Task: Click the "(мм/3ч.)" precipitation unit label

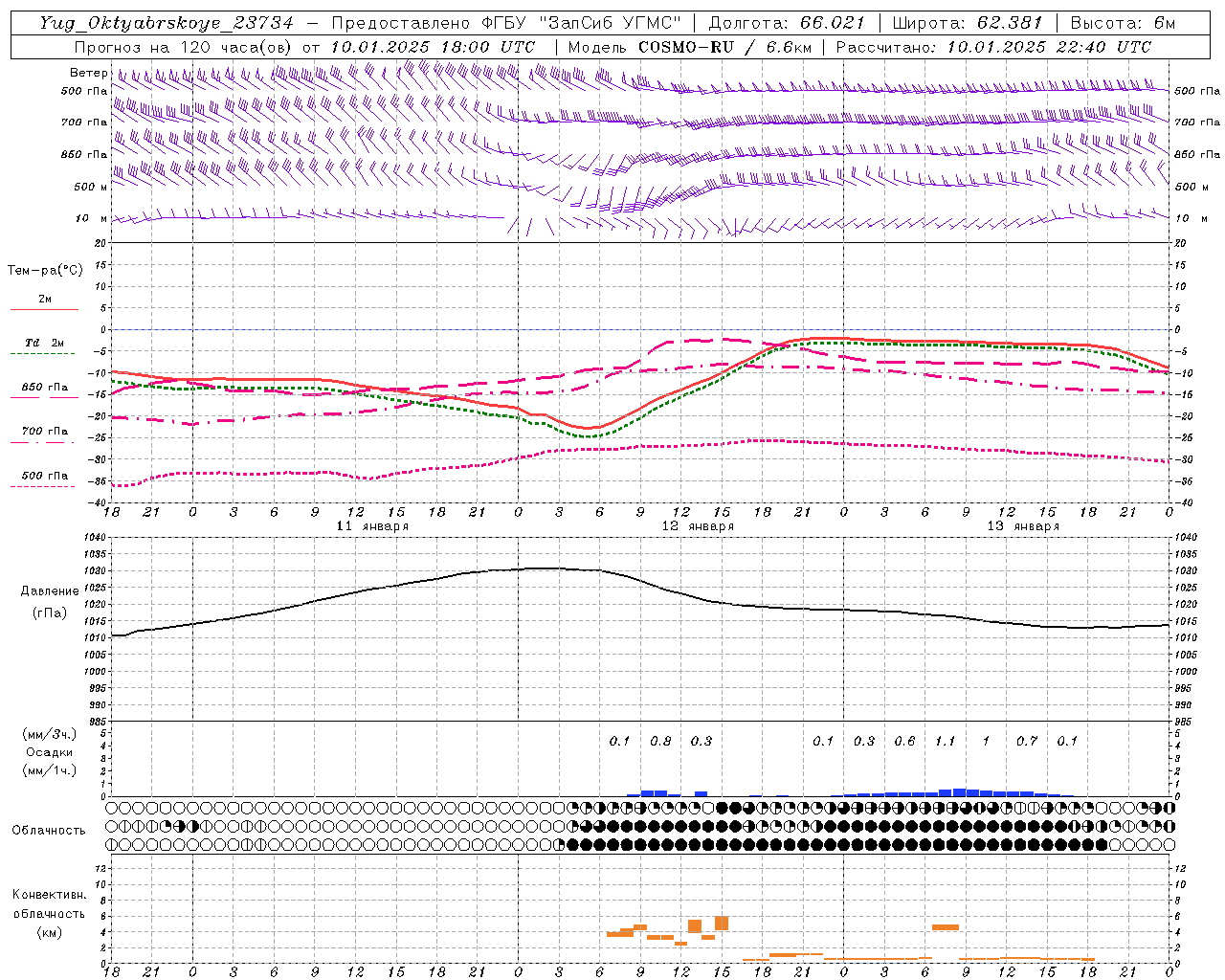Action: tap(50, 734)
